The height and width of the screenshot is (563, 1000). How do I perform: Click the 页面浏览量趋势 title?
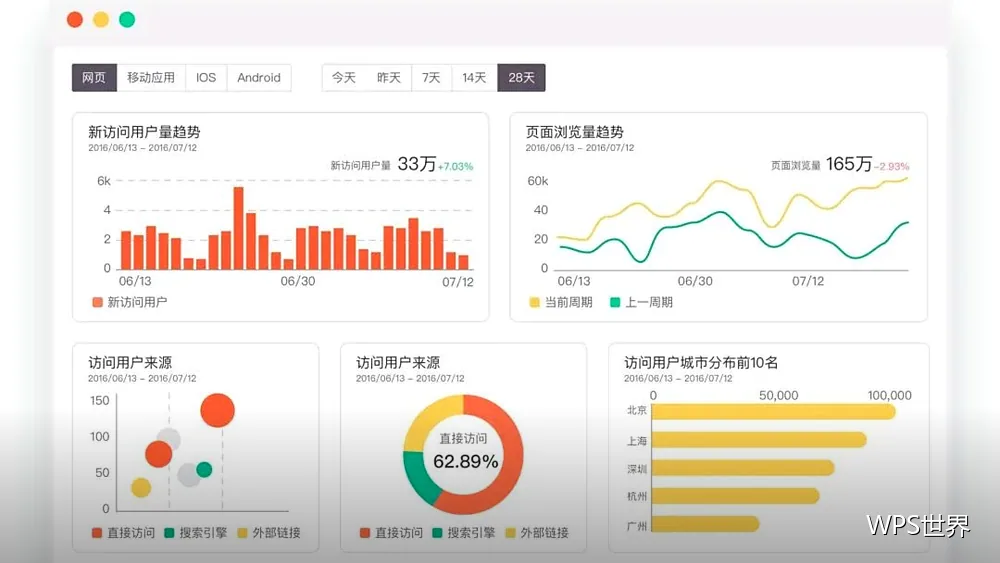coord(575,132)
